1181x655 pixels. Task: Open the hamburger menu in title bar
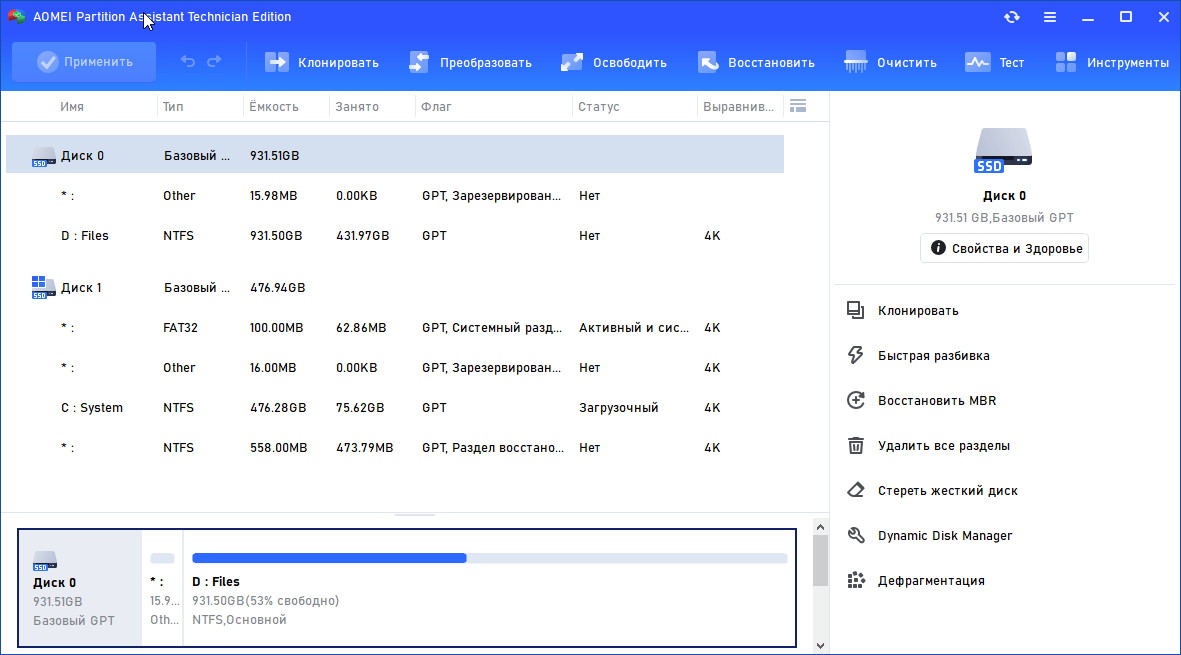(1049, 17)
